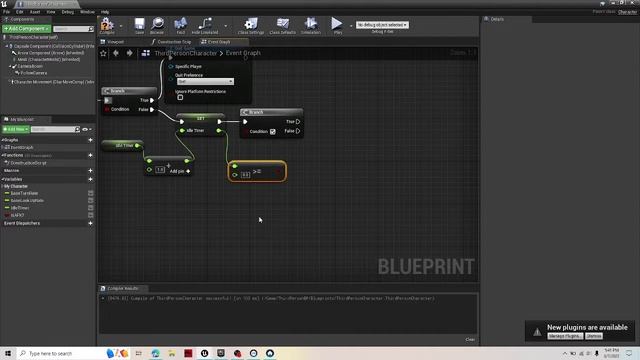640x360 pixels.
Task: Click Hide Unrelated toolbar icon
Action: click(x=205, y=25)
